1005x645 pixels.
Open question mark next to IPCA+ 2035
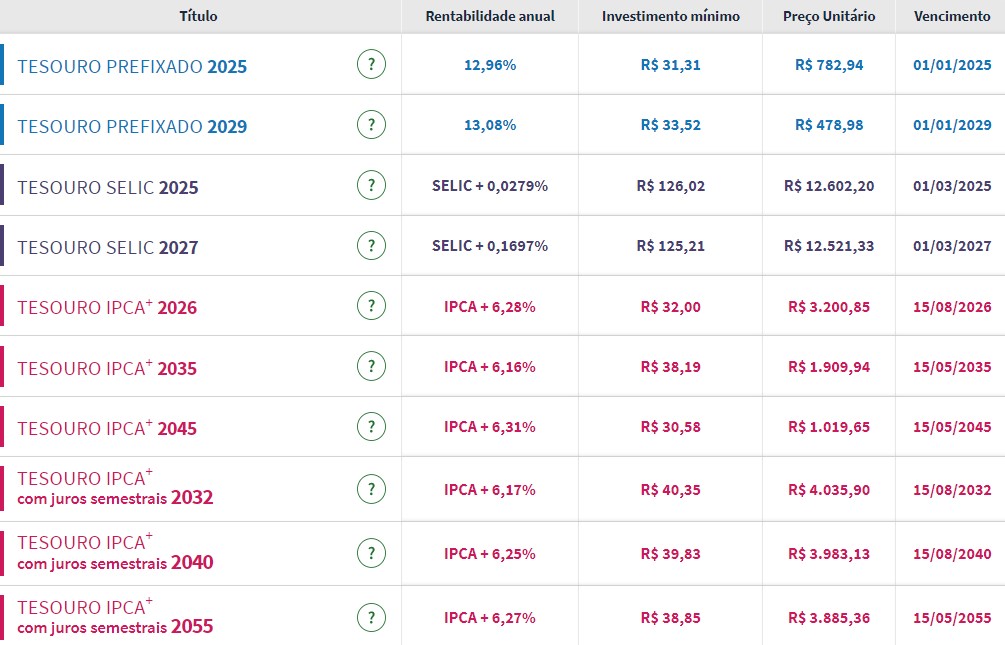click(x=371, y=367)
